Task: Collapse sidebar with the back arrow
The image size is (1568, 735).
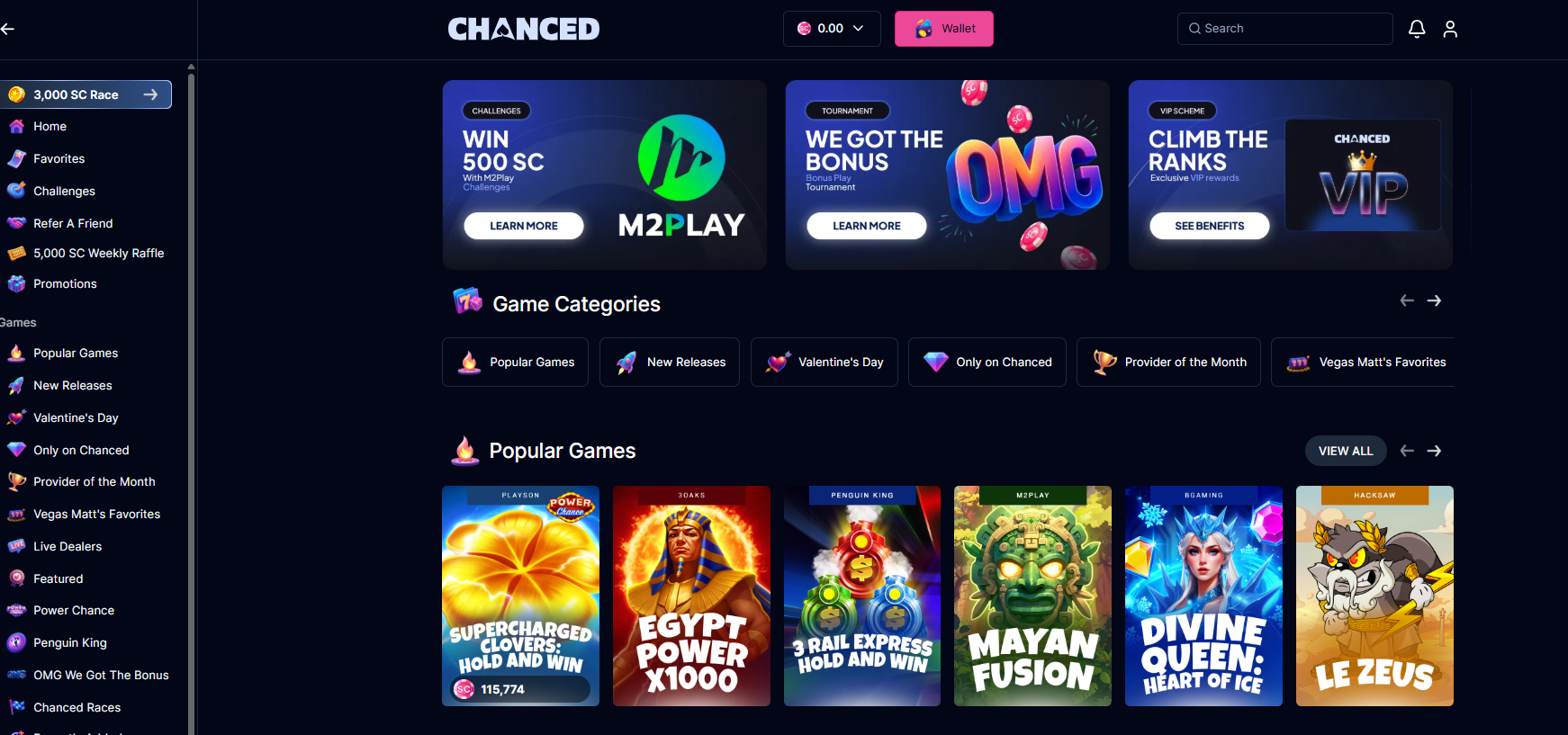Action: pos(8,29)
